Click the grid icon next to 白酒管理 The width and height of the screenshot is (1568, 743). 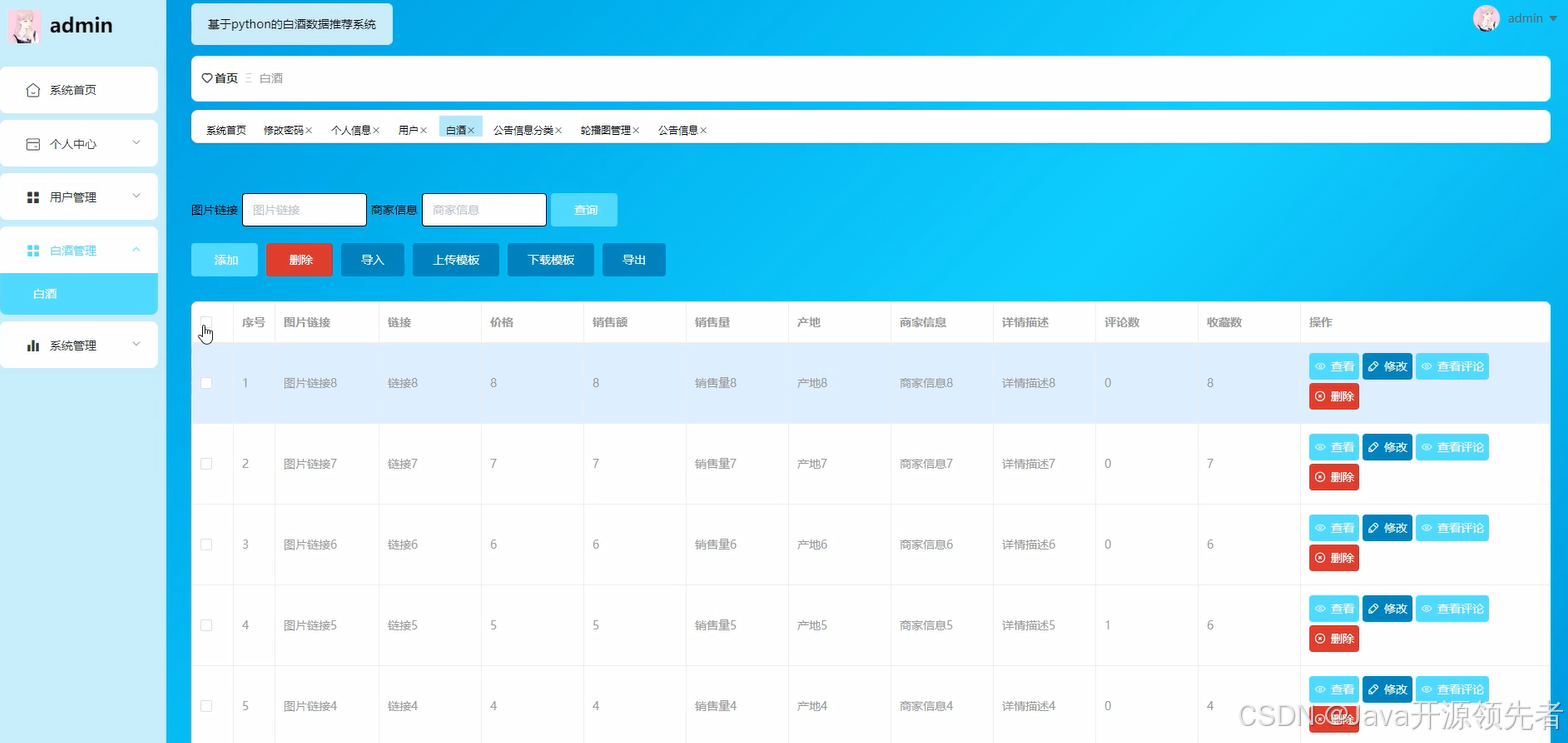point(33,250)
